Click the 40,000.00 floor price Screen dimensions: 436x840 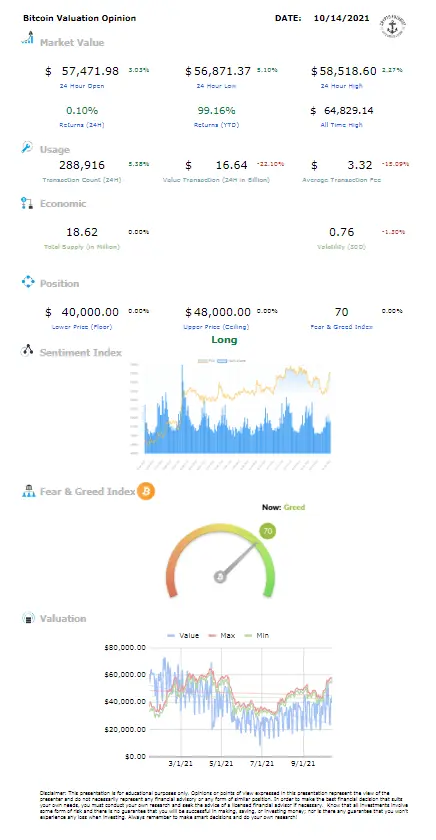coord(90,312)
